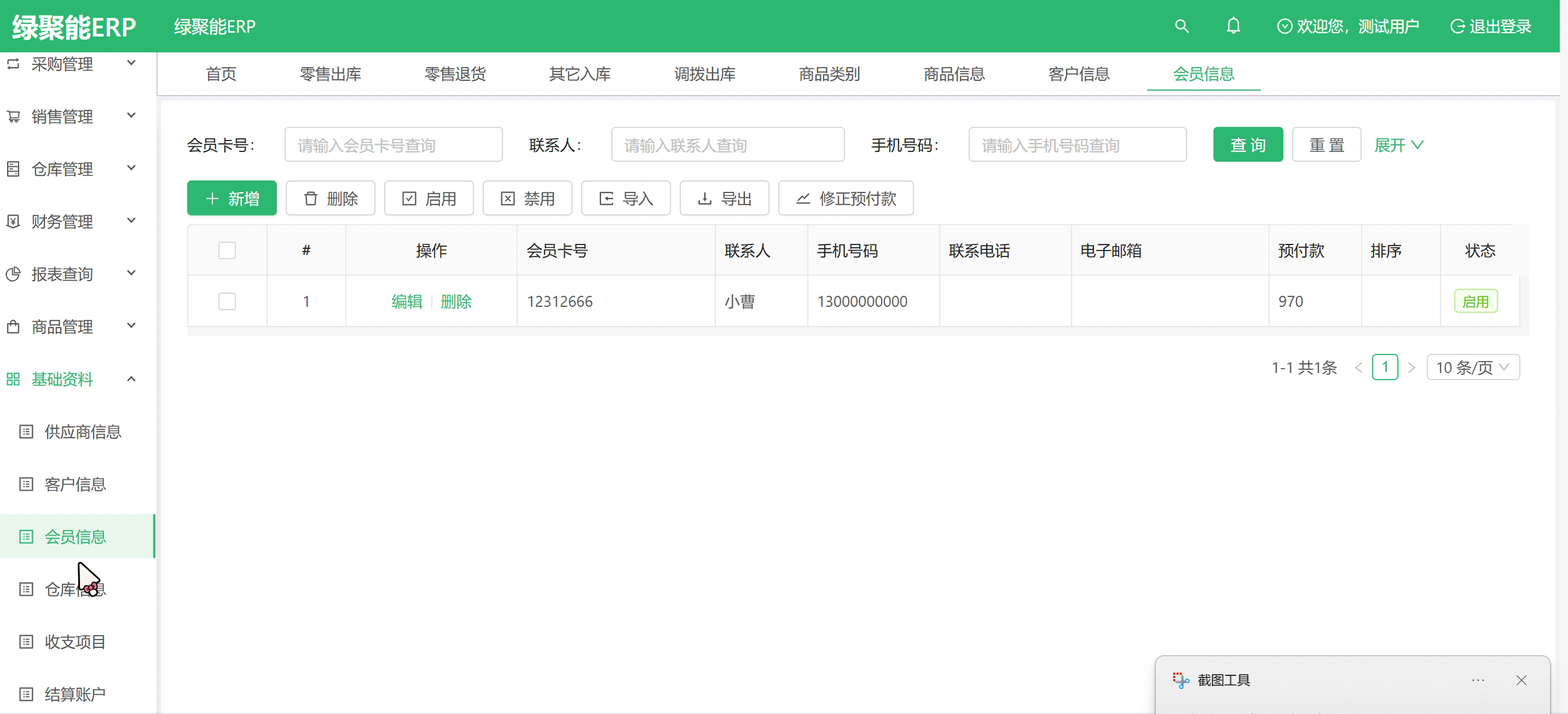The image size is (1568, 714).
Task: Focus the 会员卡号 search input
Action: [393, 144]
